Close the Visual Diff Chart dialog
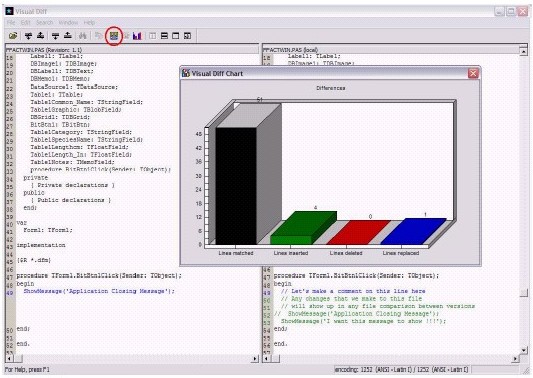The image size is (533, 378). [473, 73]
